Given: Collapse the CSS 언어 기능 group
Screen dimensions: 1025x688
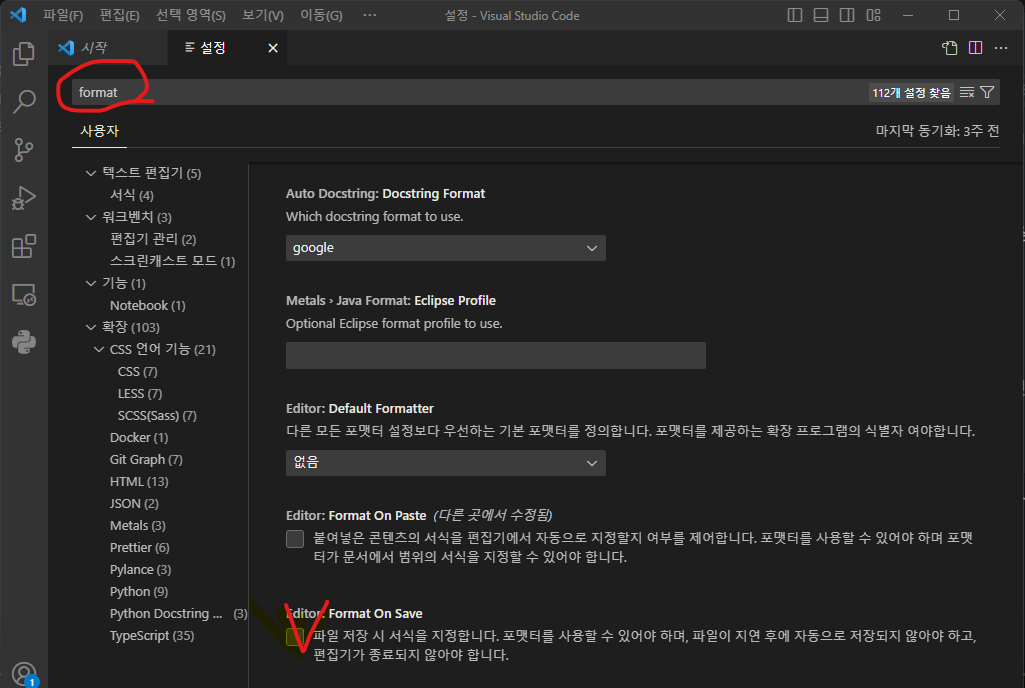Looking at the screenshot, I should [99, 349].
